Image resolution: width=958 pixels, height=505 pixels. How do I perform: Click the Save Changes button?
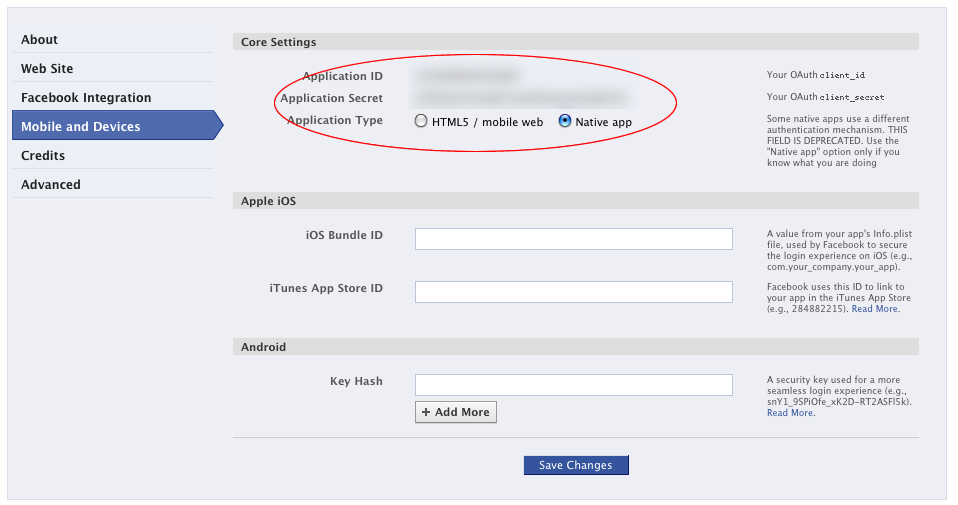click(576, 465)
